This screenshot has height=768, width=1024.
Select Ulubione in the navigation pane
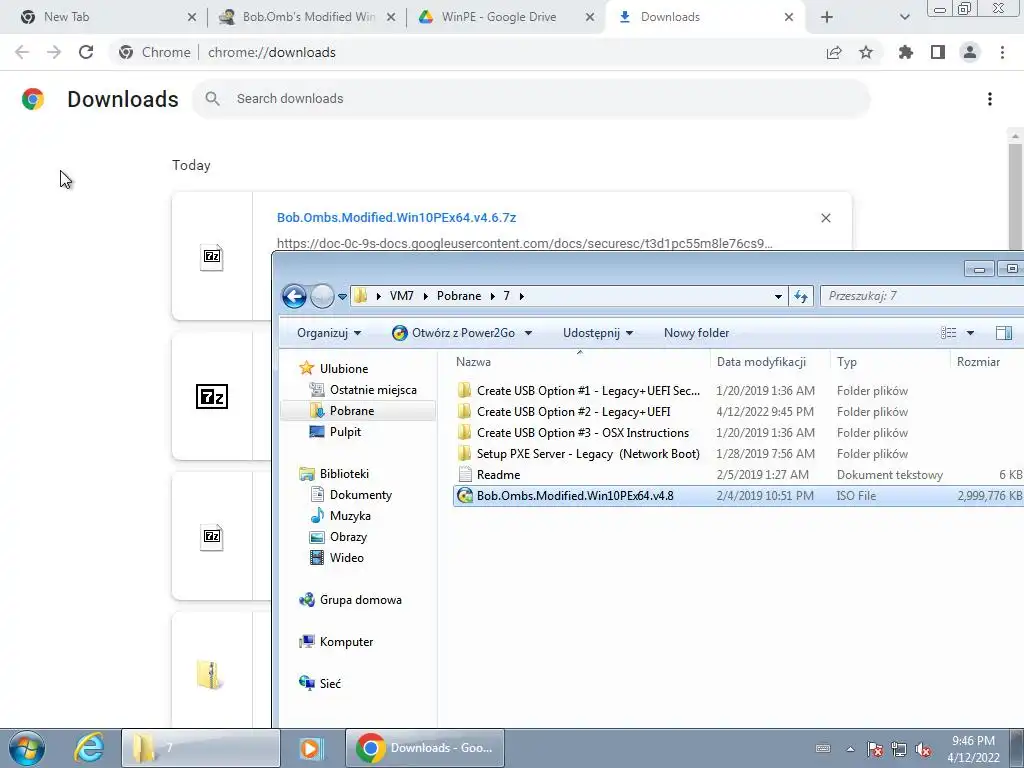tap(334, 368)
